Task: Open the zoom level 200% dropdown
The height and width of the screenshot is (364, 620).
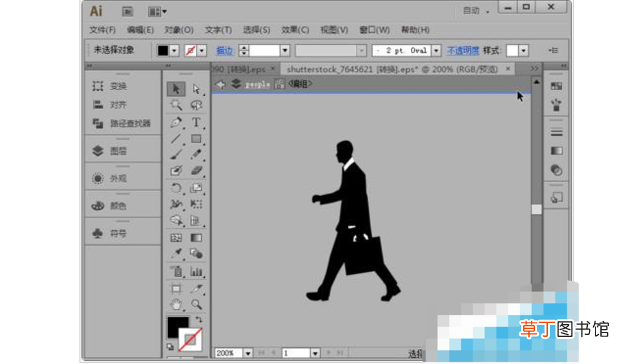Action: 248,353
